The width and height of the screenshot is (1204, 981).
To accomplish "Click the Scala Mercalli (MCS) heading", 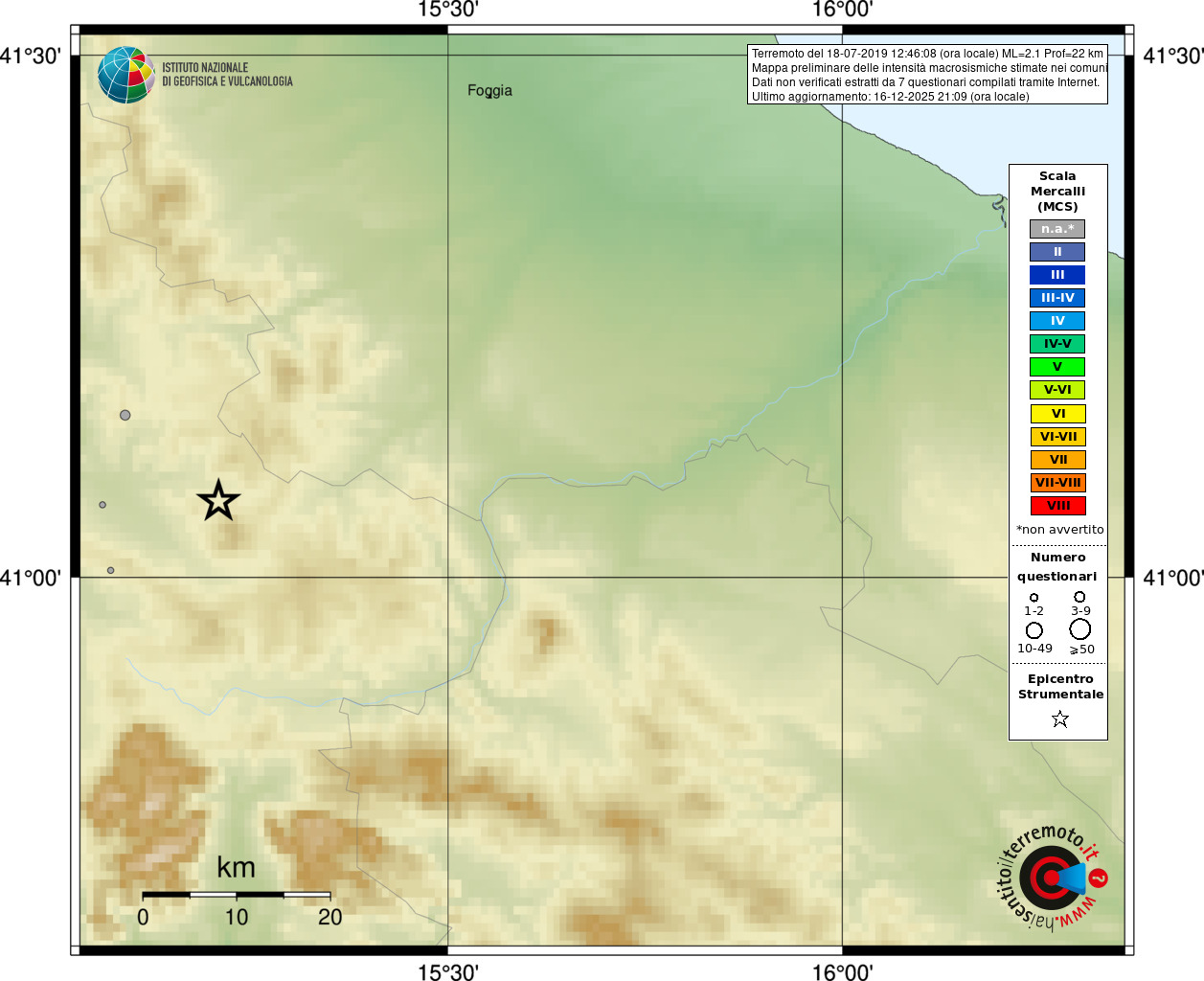I will pos(1057,192).
